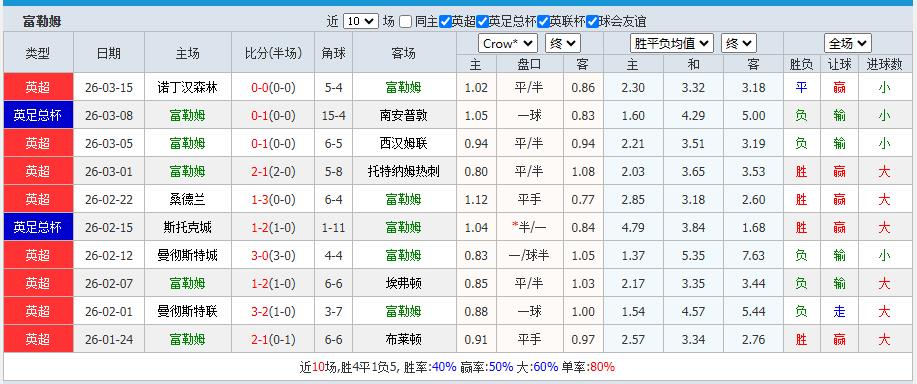Open away team 西汉姆联

[x=404, y=143]
